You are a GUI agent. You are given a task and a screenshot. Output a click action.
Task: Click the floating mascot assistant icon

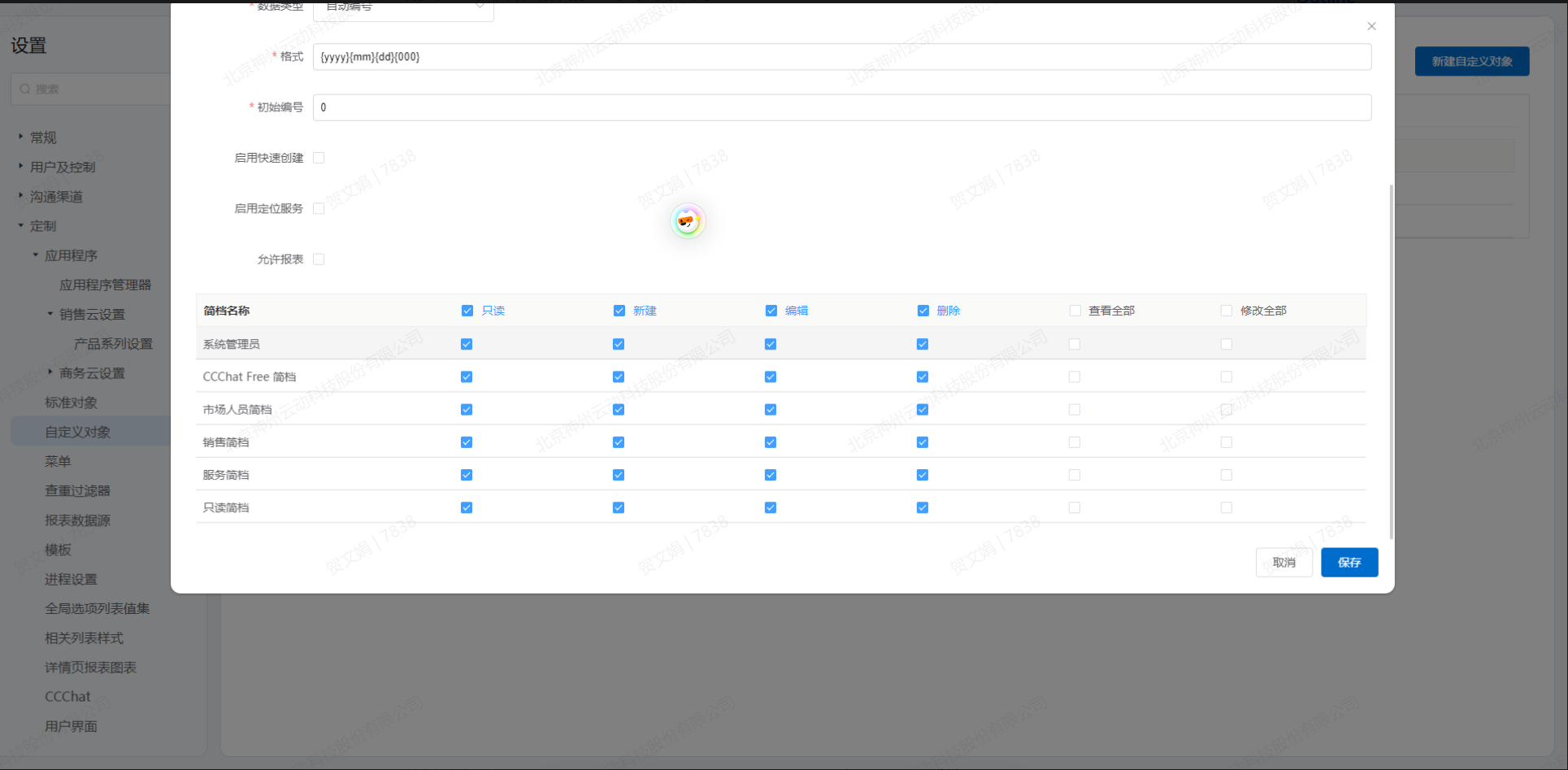pyautogui.click(x=688, y=221)
